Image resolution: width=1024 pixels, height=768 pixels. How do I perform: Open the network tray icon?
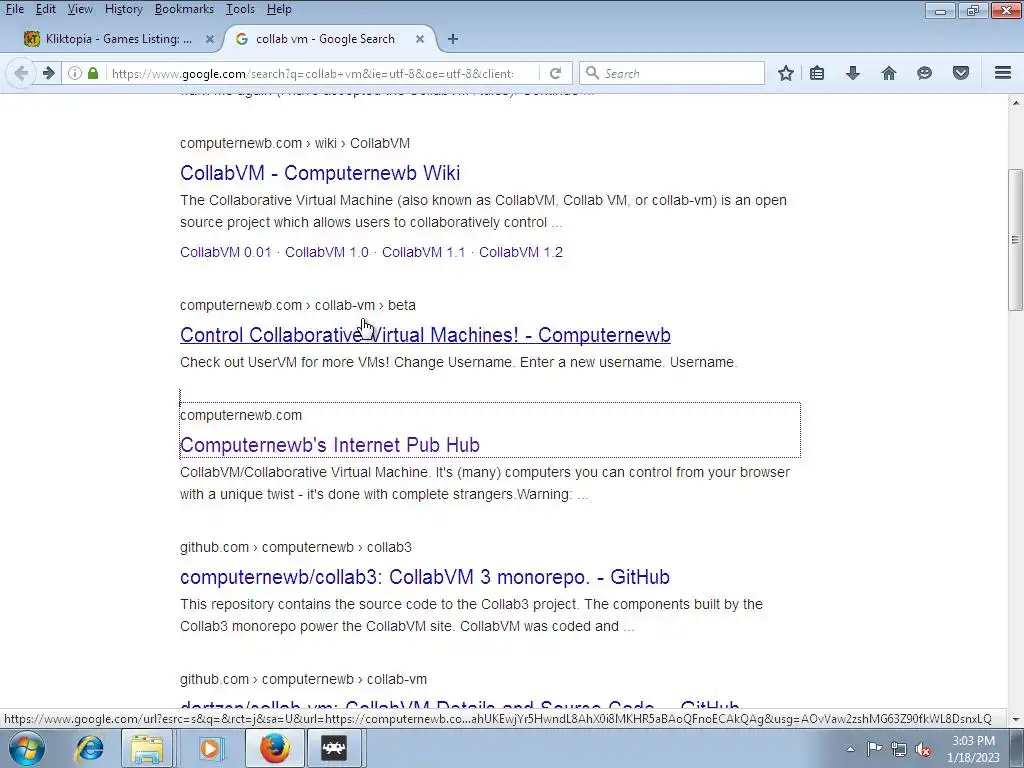coord(899,749)
